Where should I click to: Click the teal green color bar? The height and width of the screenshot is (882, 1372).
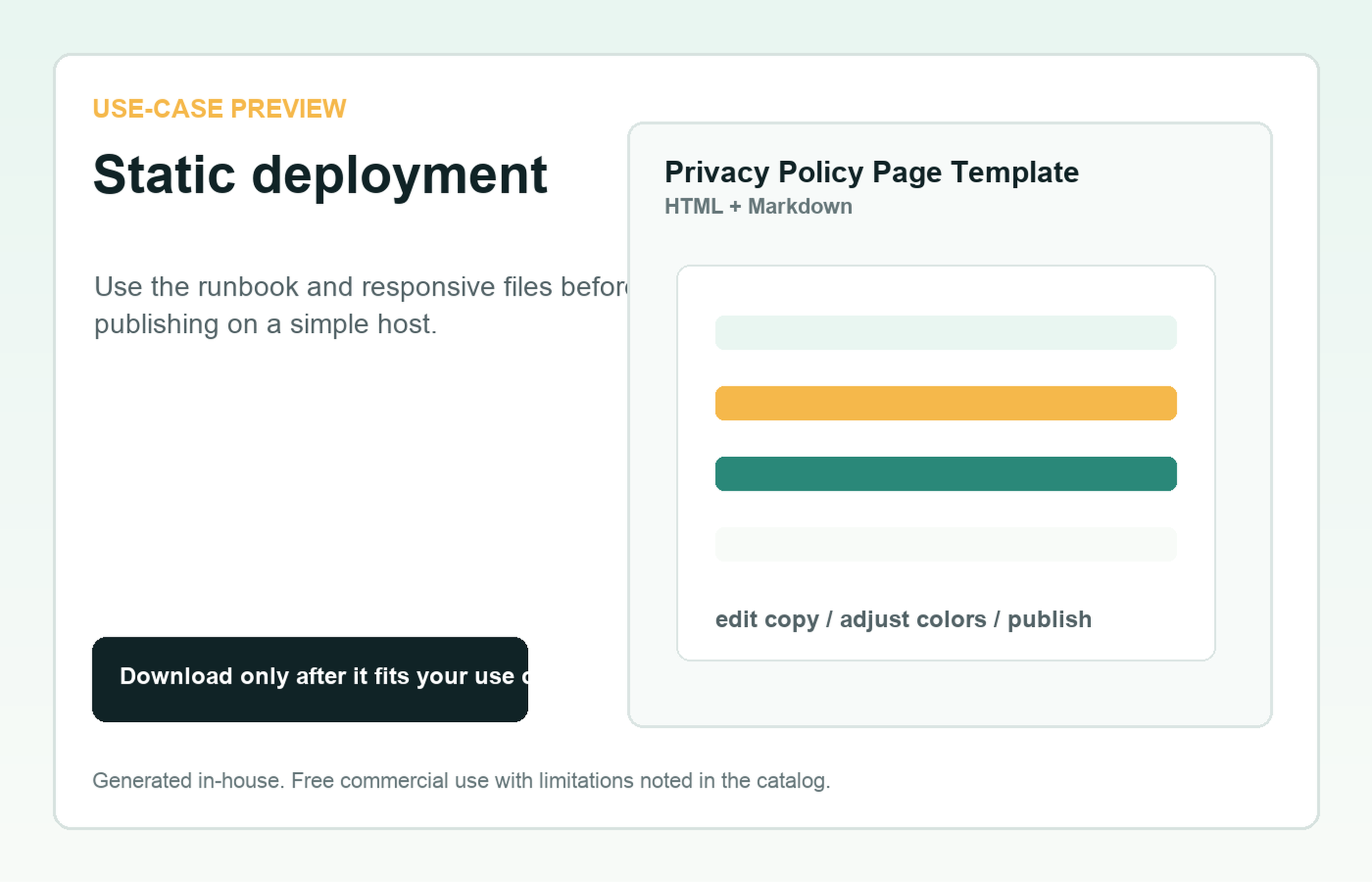click(x=946, y=474)
